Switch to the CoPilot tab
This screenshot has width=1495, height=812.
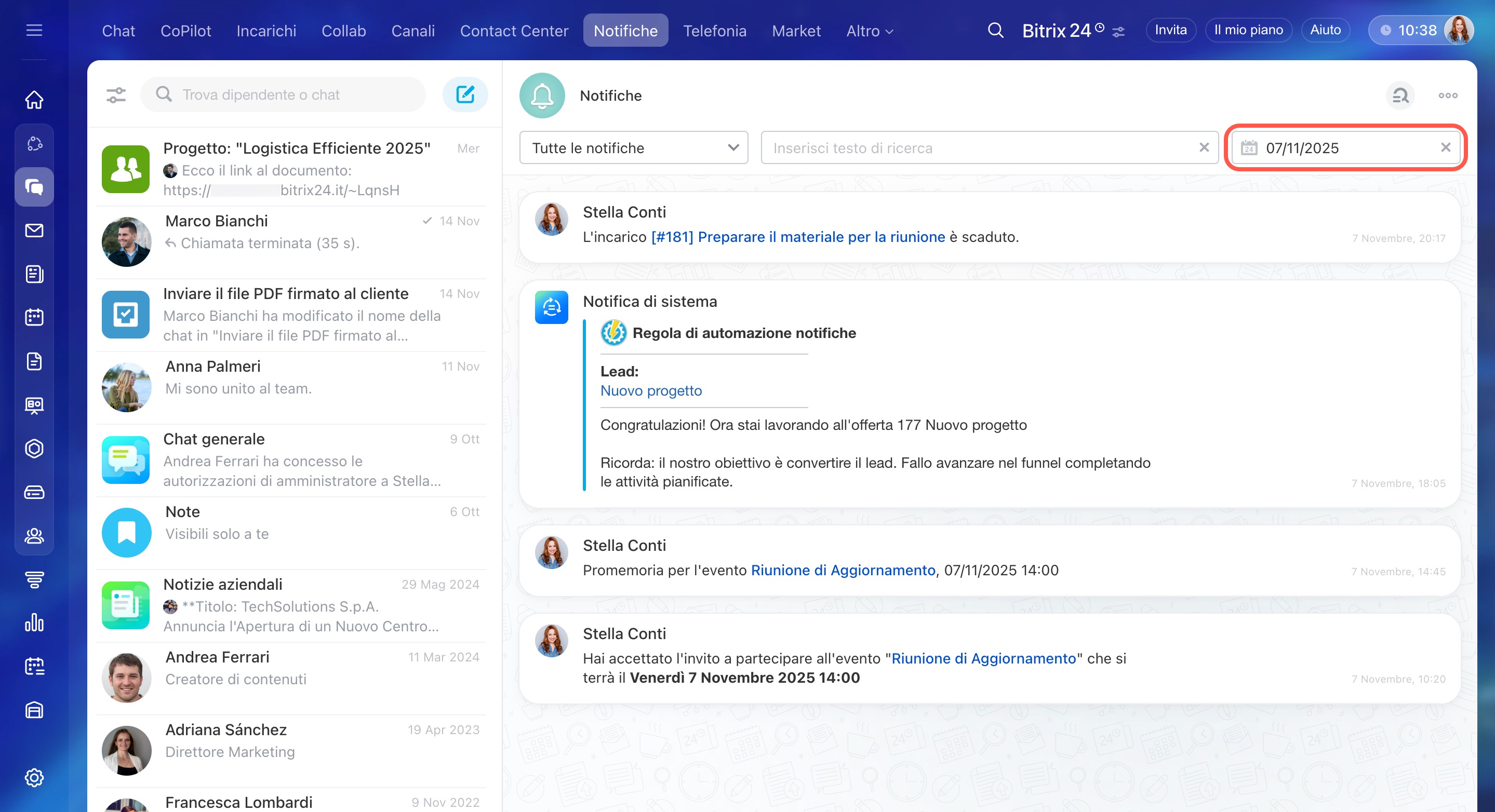tap(186, 31)
